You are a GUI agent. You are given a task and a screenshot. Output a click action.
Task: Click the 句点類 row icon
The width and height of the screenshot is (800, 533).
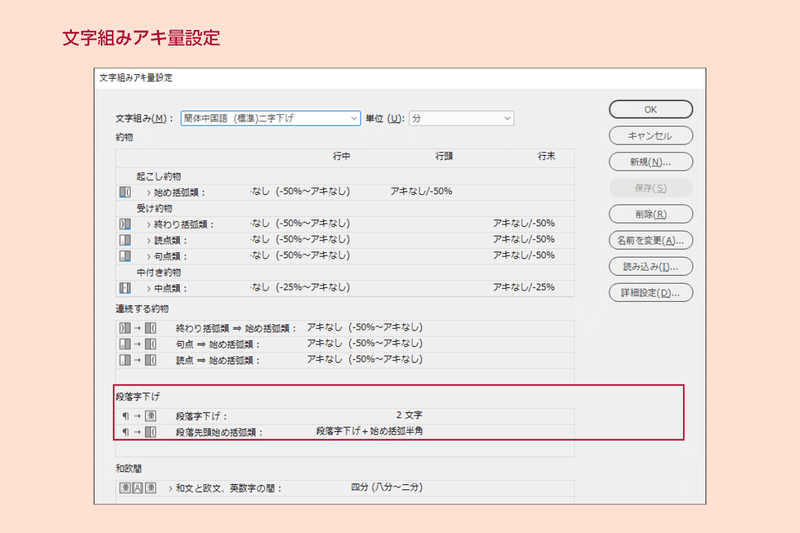(125, 256)
